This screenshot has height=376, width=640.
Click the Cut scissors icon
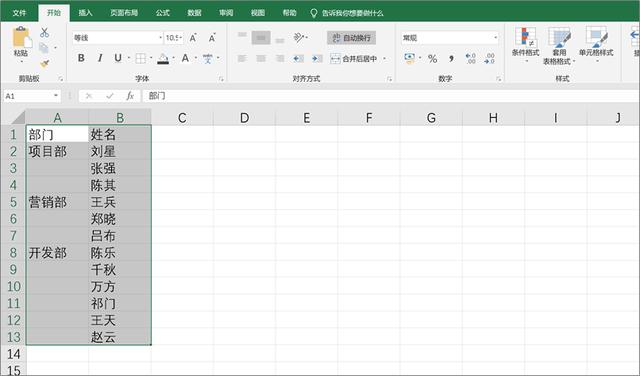pyautogui.click(x=44, y=33)
